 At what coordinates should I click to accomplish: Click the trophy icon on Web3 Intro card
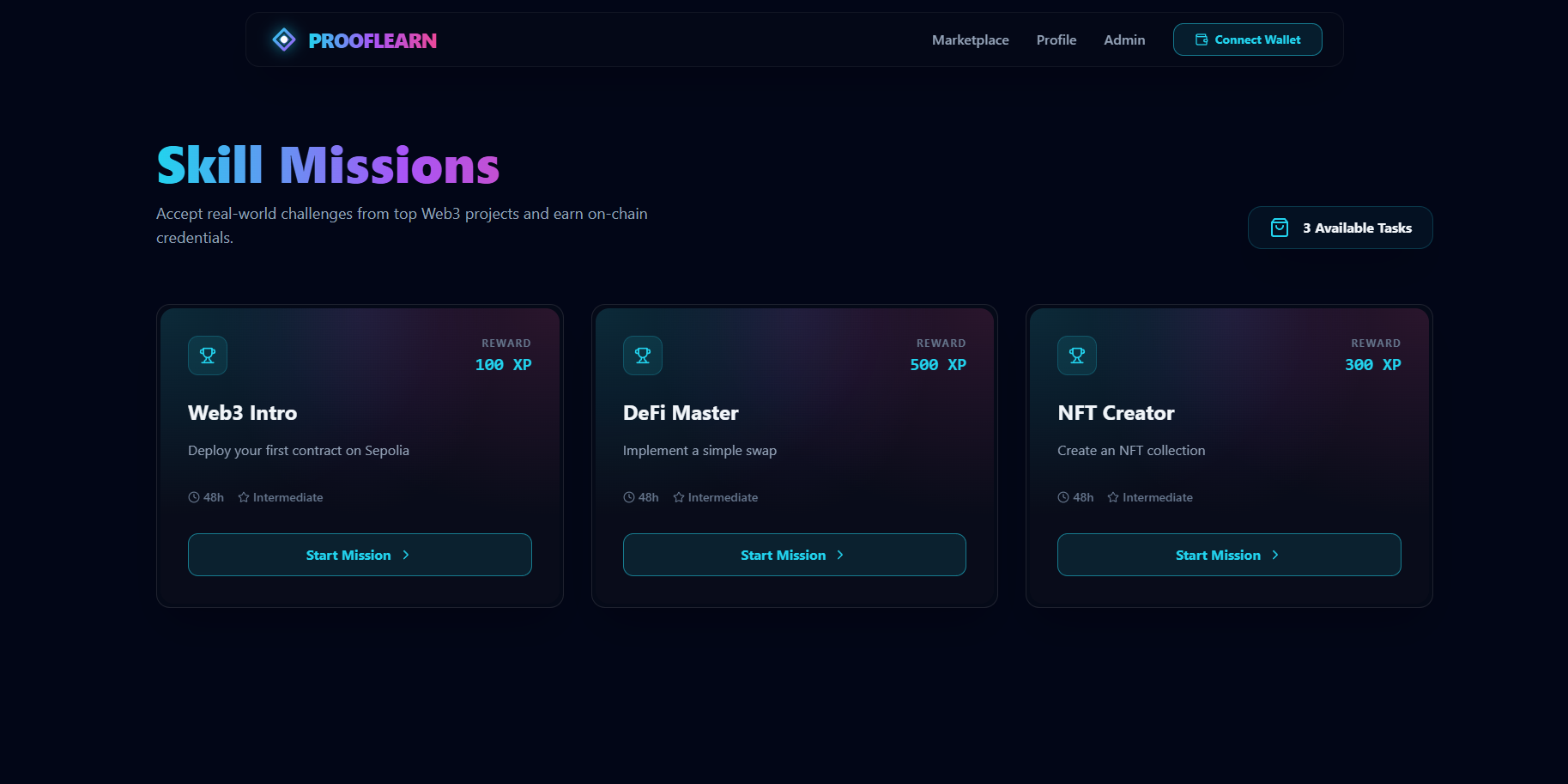click(x=208, y=356)
